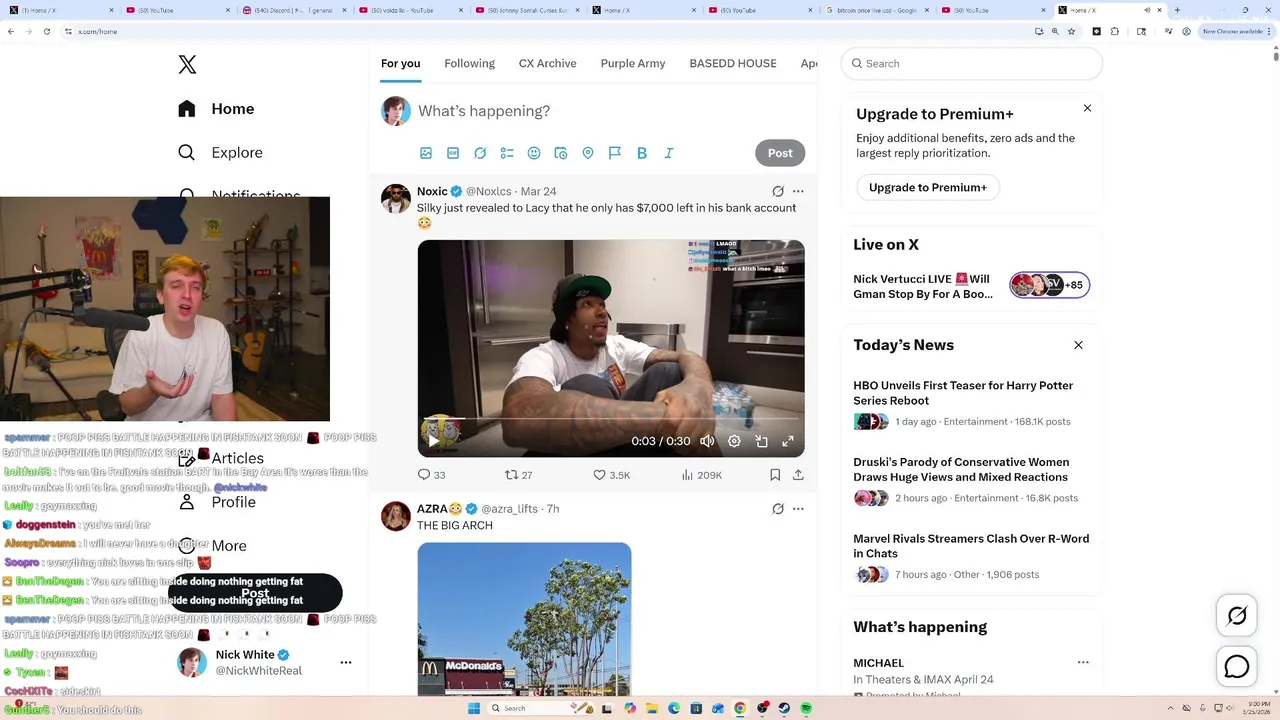Add a poll to the post
1280x720 pixels.
click(x=507, y=153)
